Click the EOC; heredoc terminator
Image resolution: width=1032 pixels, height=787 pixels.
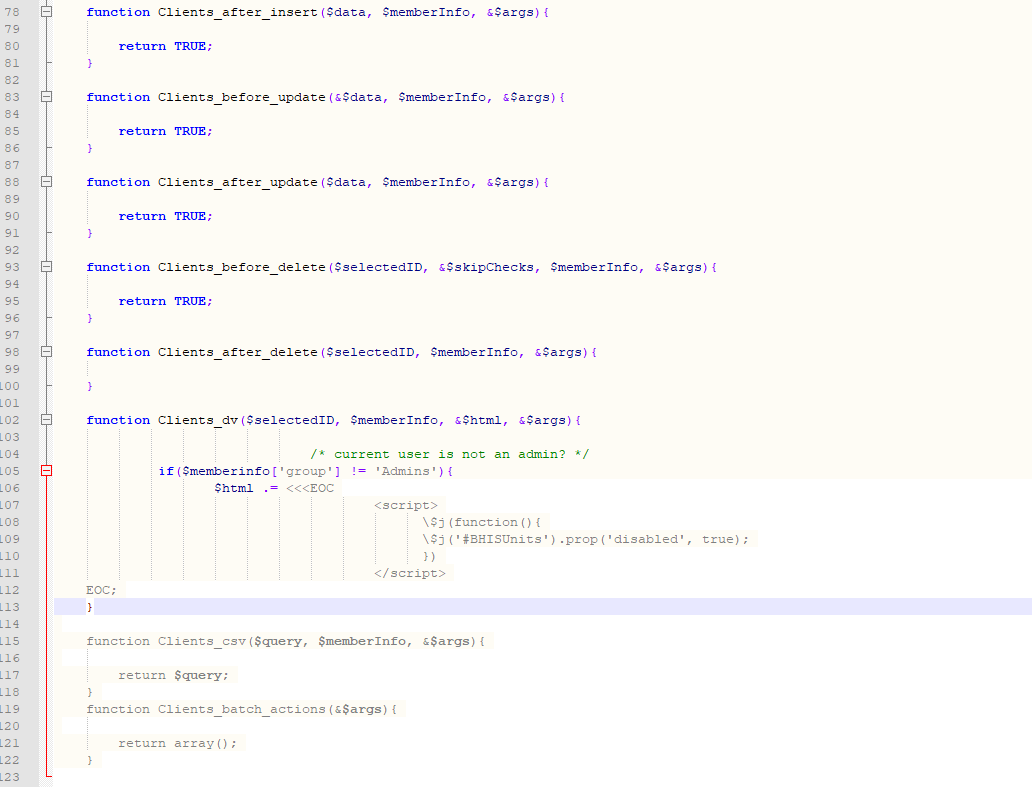point(101,590)
